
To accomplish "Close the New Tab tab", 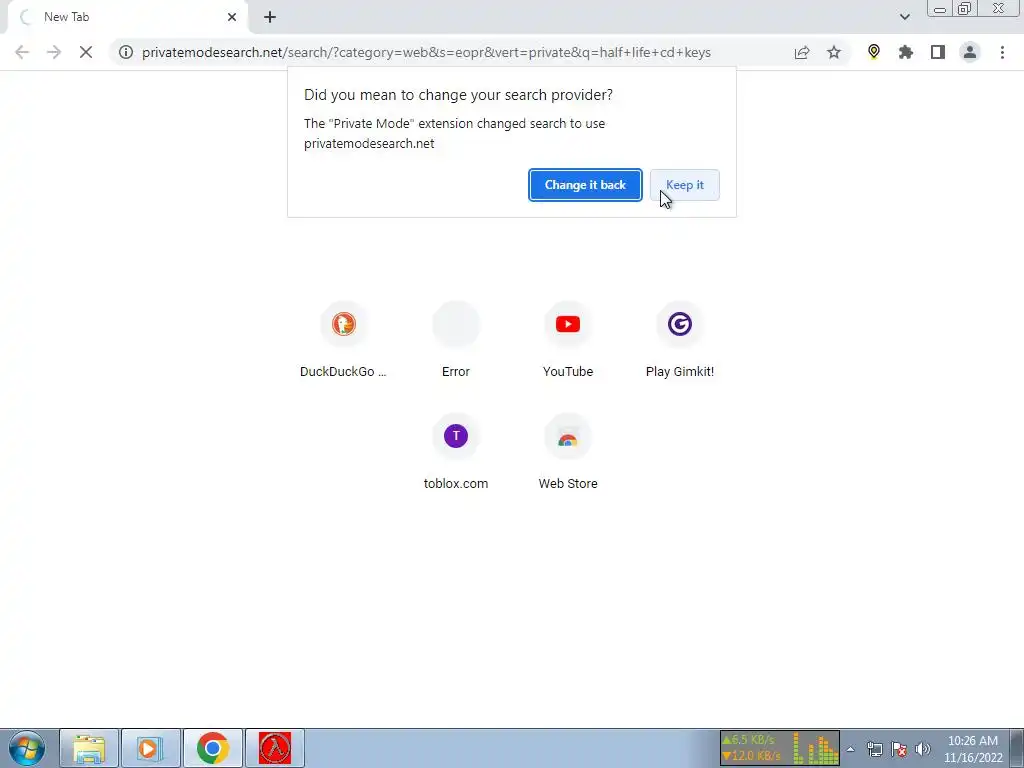I will pos(232,17).
